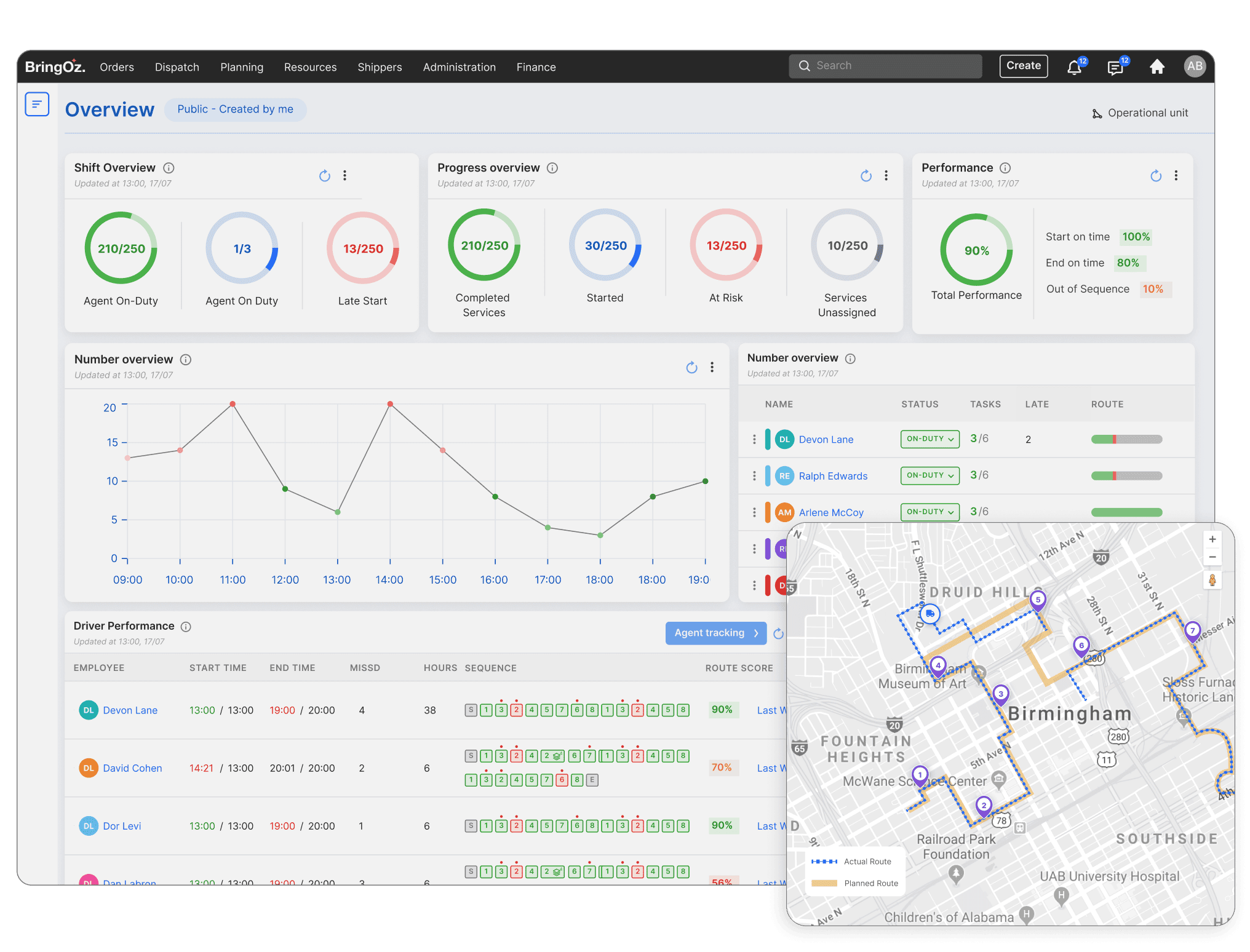This screenshot has height=952, width=1250.
Task: Refresh the Performance widget
Action: [1156, 176]
